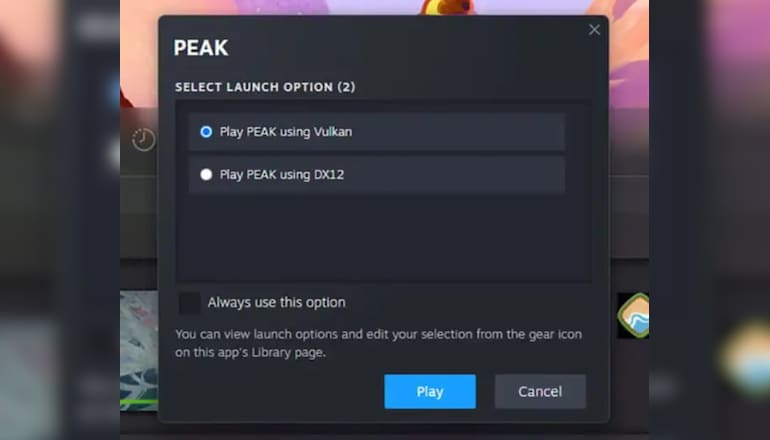
Task: Click the clock play-time icon behind dialog
Action: (x=143, y=139)
